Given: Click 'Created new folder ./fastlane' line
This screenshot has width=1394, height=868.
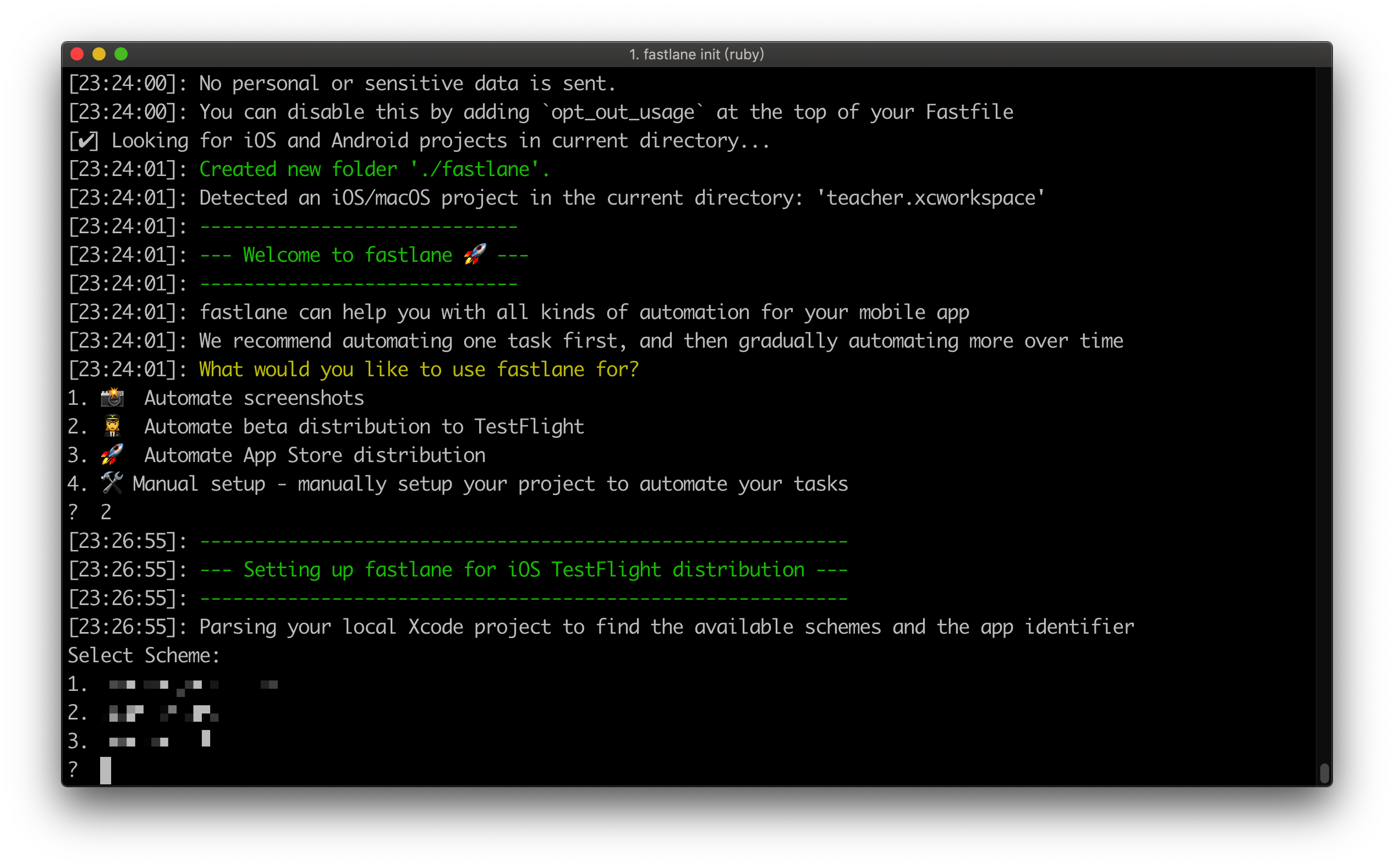Looking at the screenshot, I should [x=374, y=169].
